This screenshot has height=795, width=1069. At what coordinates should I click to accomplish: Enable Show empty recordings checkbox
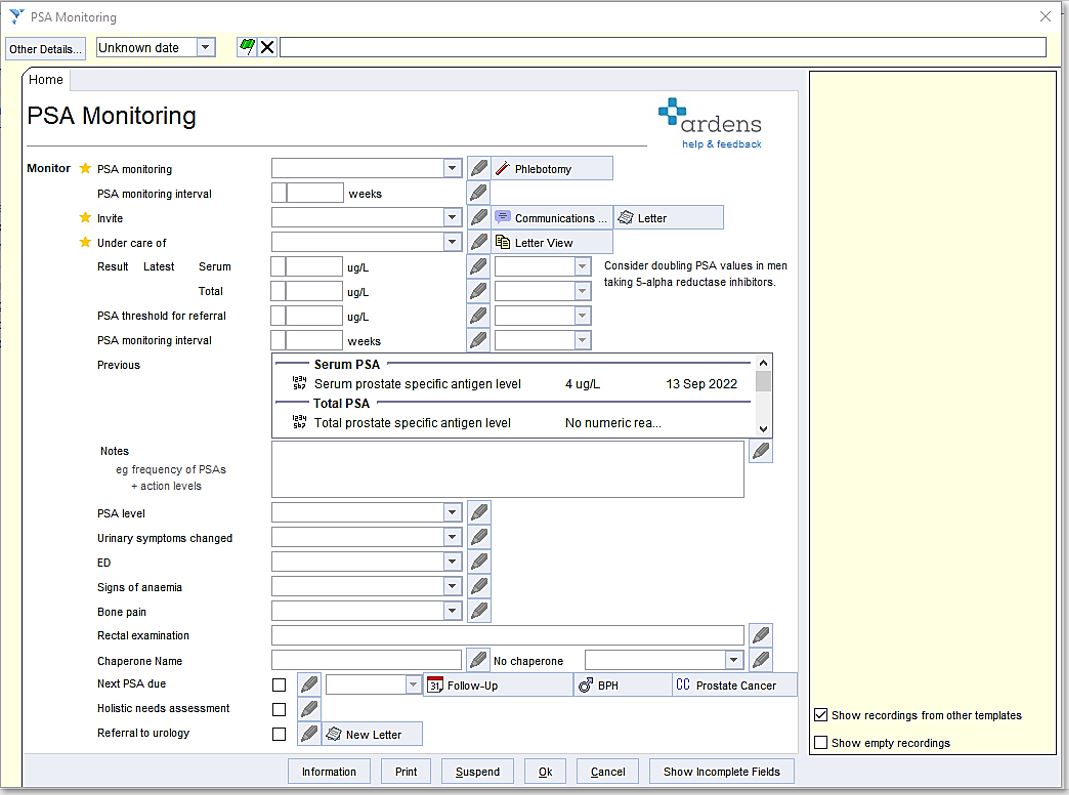tap(821, 742)
